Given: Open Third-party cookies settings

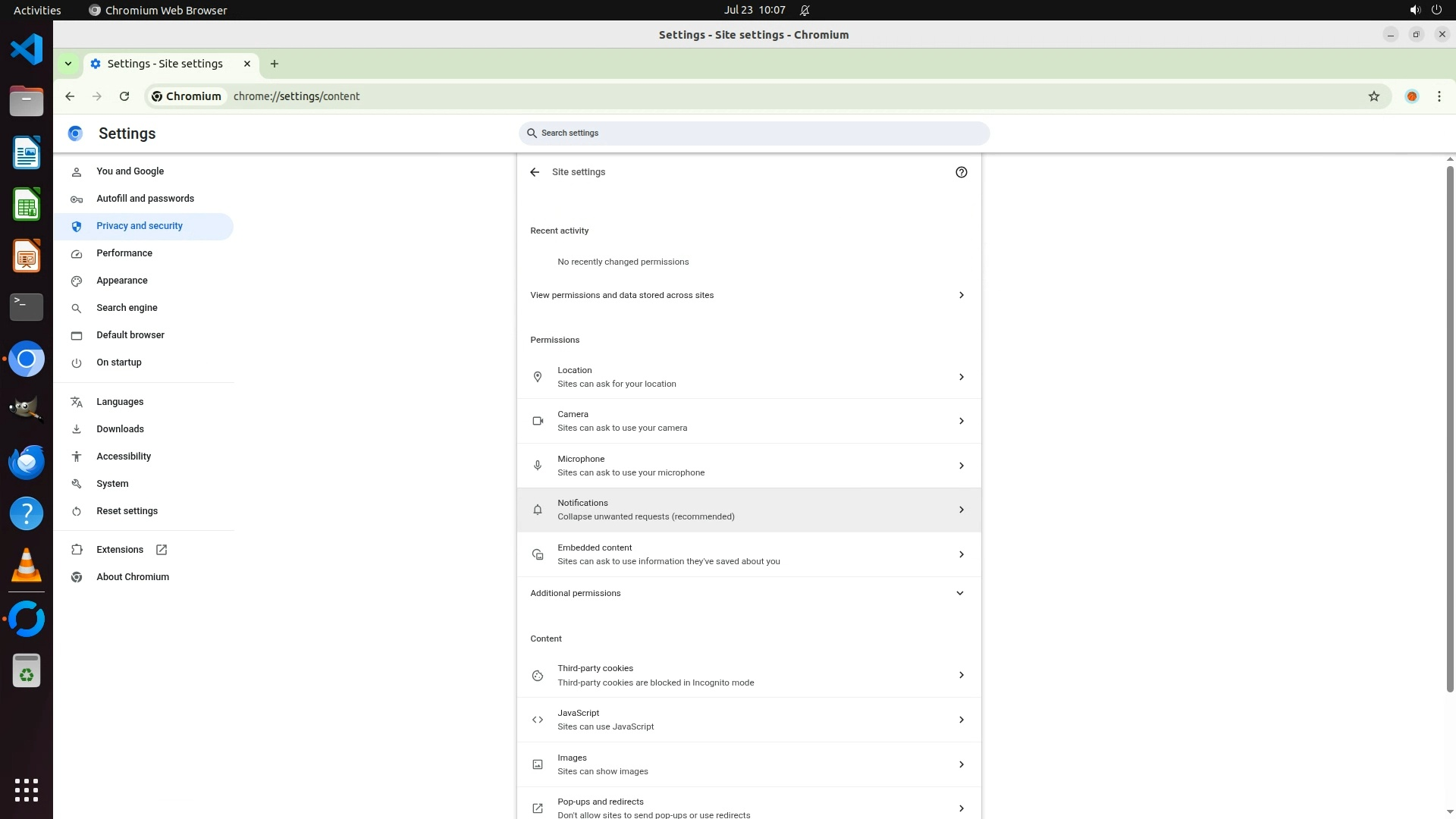Looking at the screenshot, I should click(x=748, y=675).
